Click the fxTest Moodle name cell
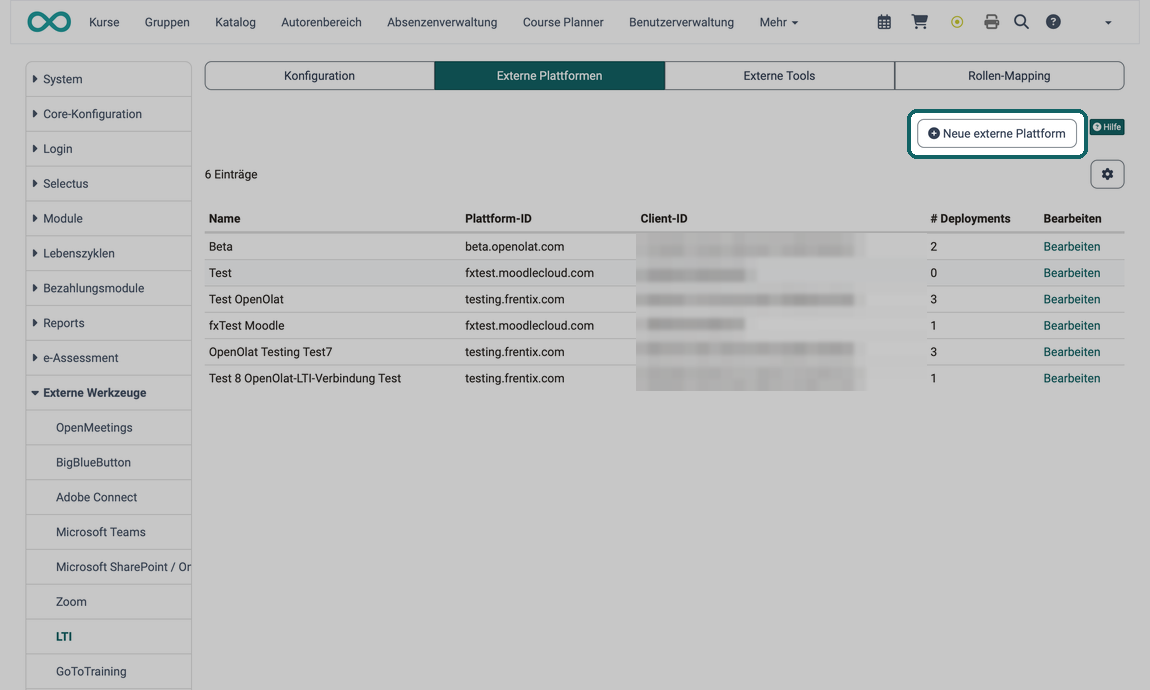Image resolution: width=1150 pixels, height=690 pixels. tap(246, 326)
